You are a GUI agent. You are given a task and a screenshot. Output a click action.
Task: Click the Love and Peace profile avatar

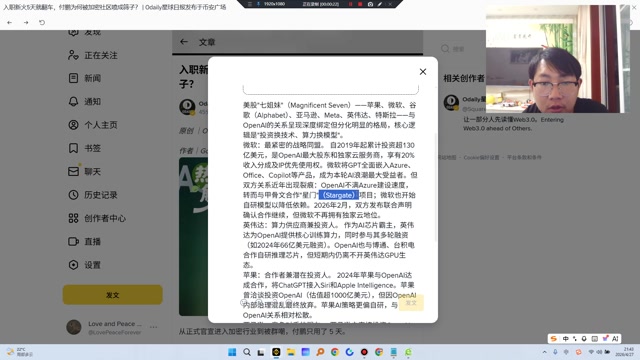(x=74, y=327)
